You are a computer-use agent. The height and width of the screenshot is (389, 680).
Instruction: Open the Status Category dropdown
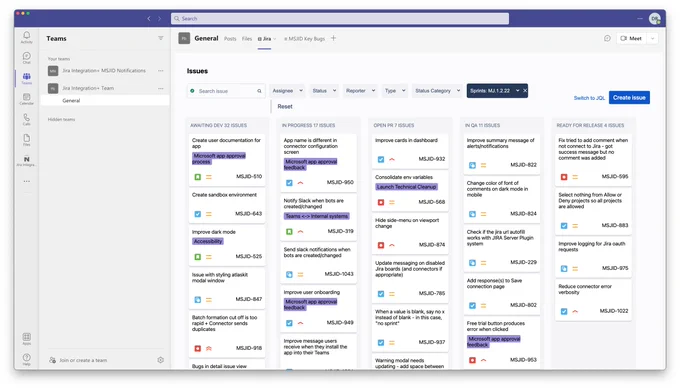click(437, 91)
